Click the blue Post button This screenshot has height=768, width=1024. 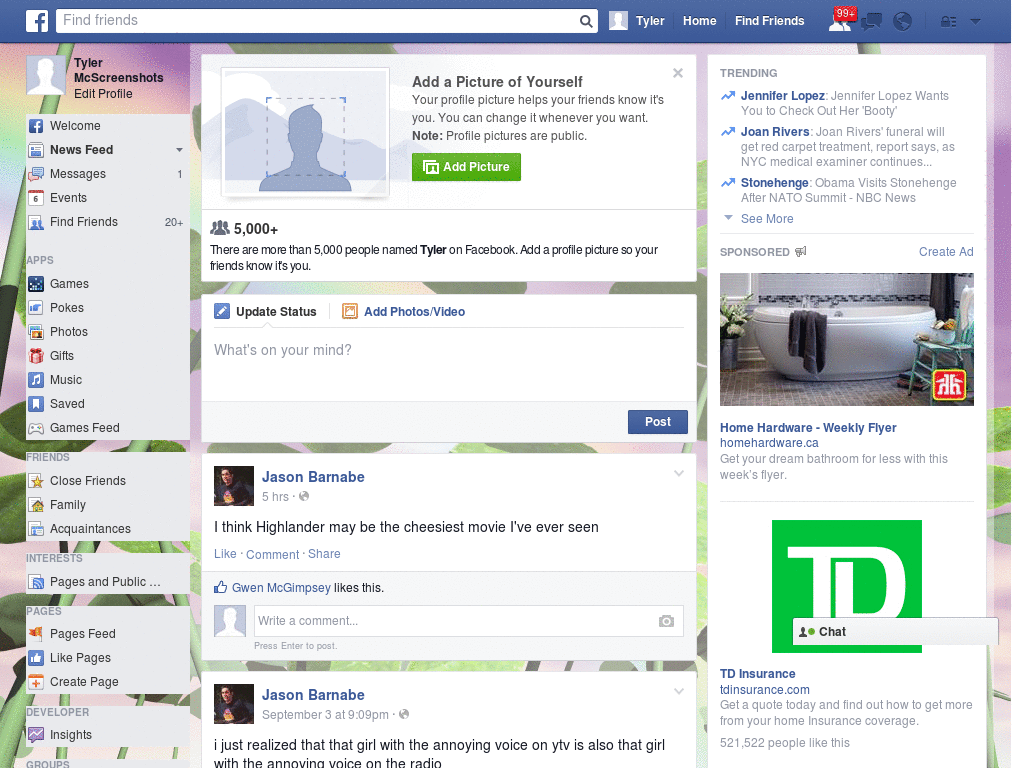(658, 422)
